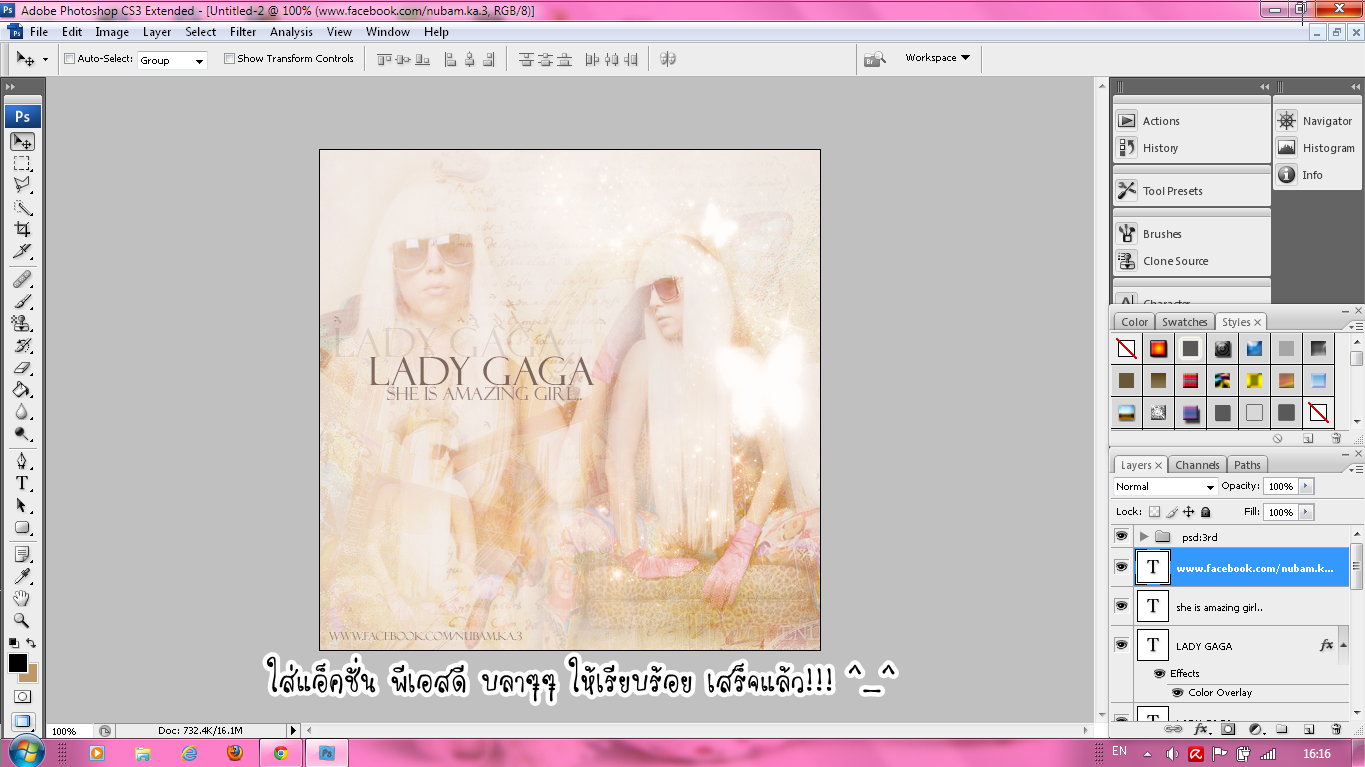Enable the Auto-Select checkbox
Screen dimensions: 1365x767
click(x=70, y=59)
